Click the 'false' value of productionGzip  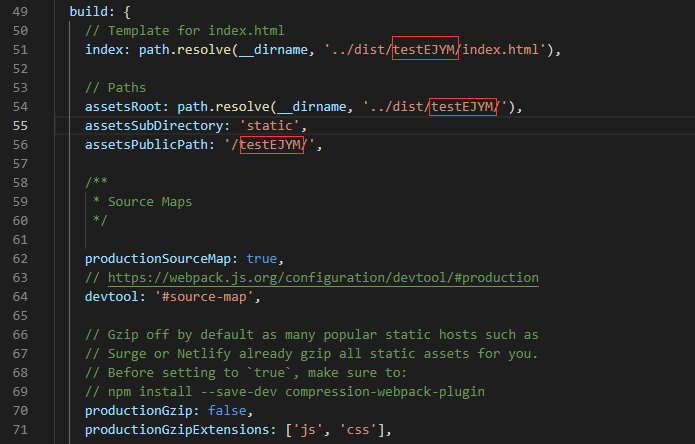point(227,411)
